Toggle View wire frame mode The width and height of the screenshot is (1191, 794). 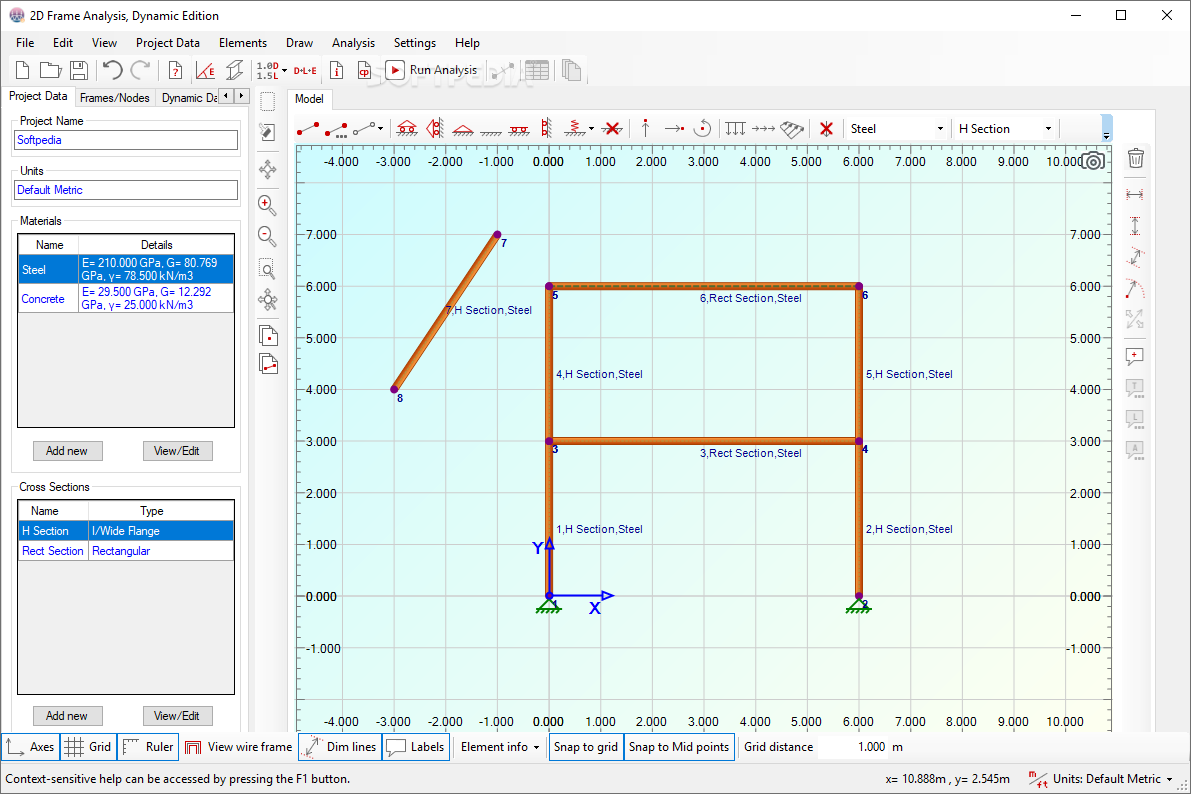[x=239, y=747]
